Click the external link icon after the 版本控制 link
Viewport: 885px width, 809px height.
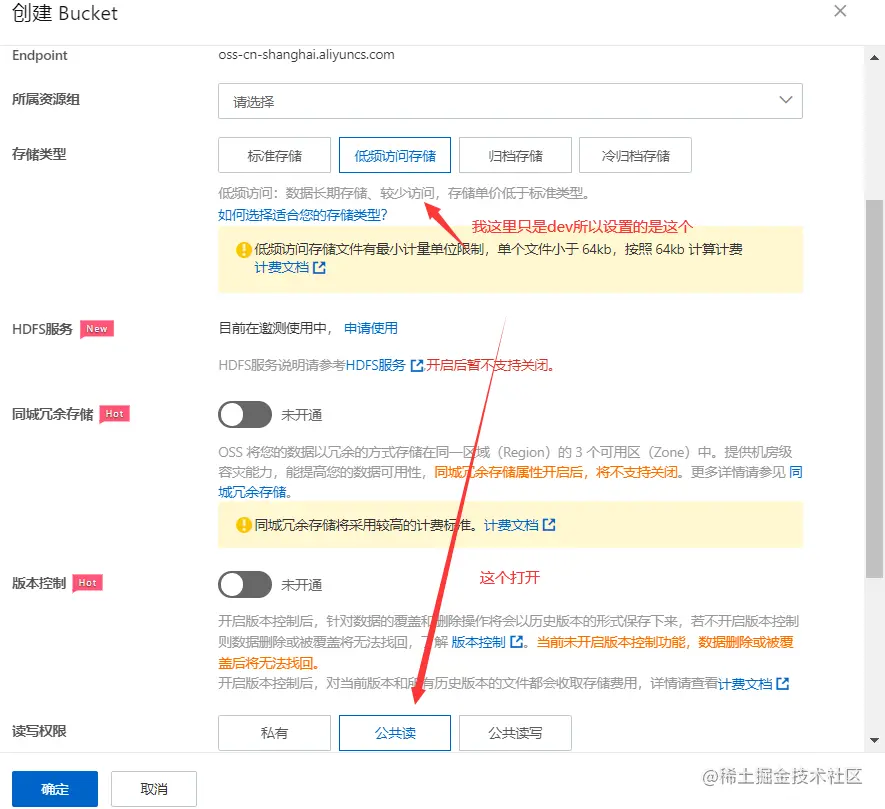pyautogui.click(x=516, y=640)
